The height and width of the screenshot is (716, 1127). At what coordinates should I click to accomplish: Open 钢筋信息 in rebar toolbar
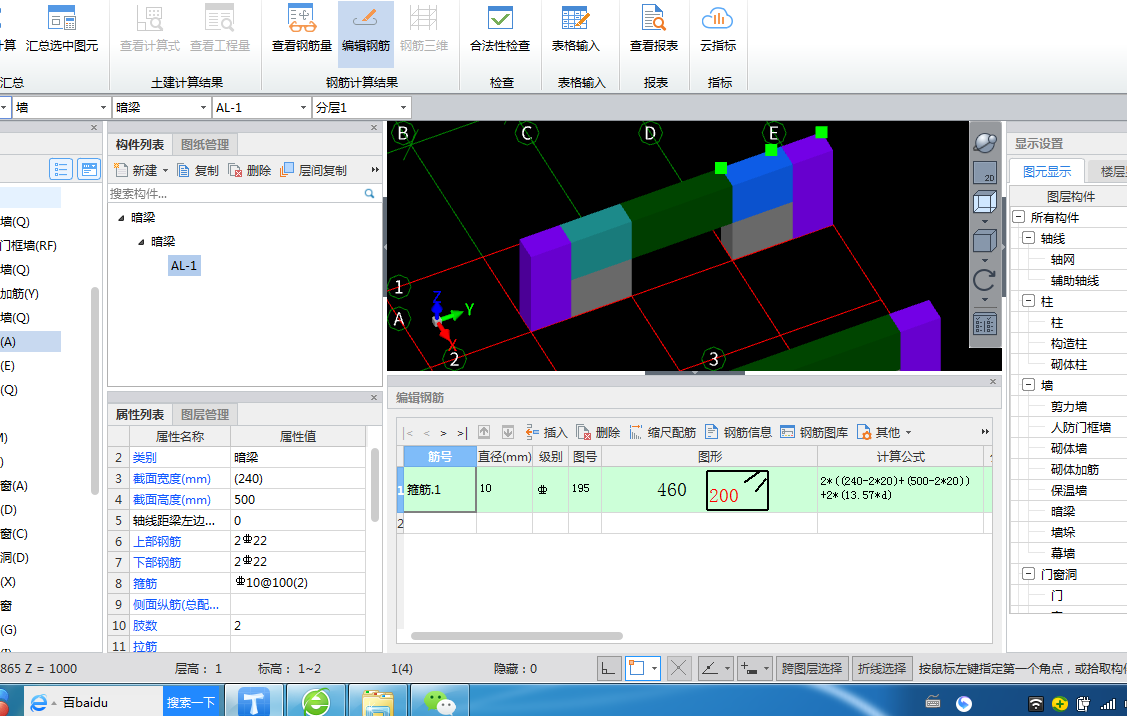(738, 432)
